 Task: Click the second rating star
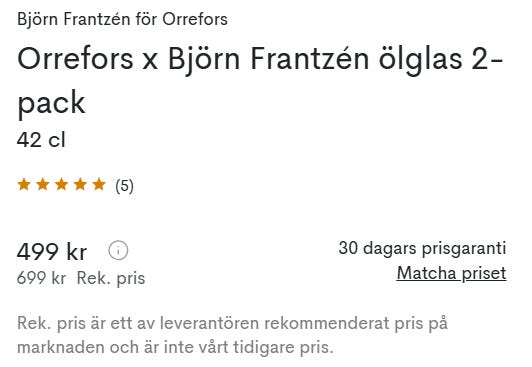tap(43, 185)
